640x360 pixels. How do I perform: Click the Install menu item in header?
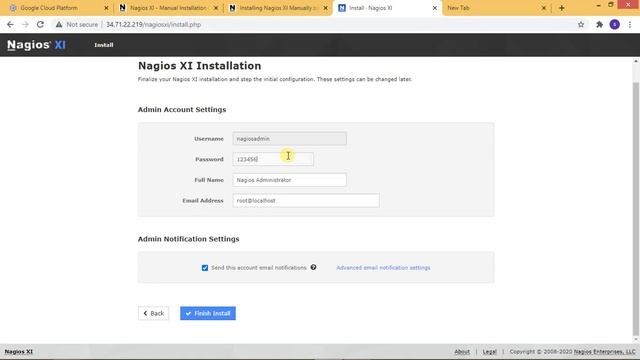[x=104, y=45]
